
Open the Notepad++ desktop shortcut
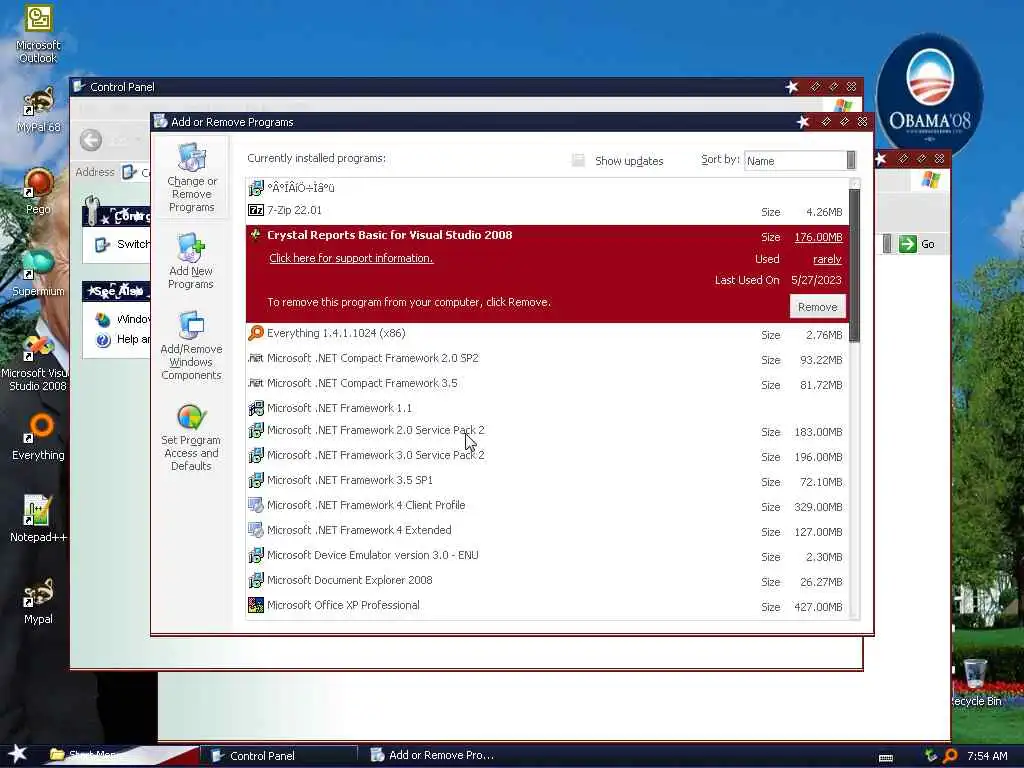[x=38, y=511]
